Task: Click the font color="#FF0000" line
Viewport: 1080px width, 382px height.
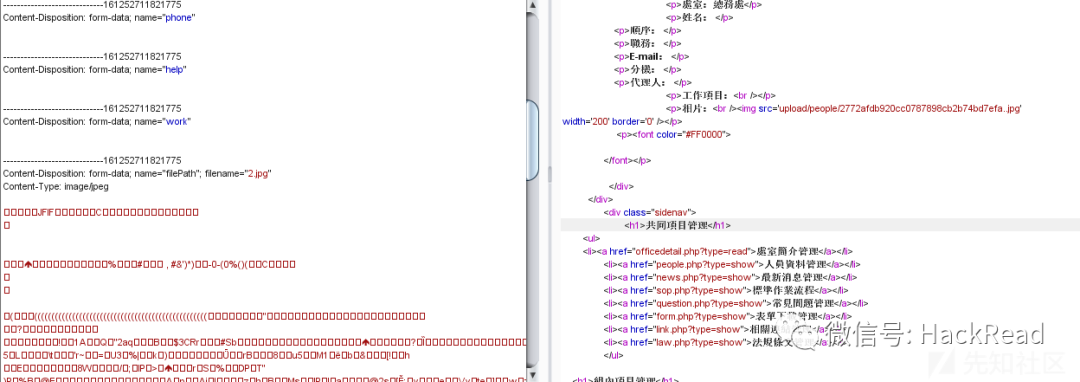Action: [674, 135]
